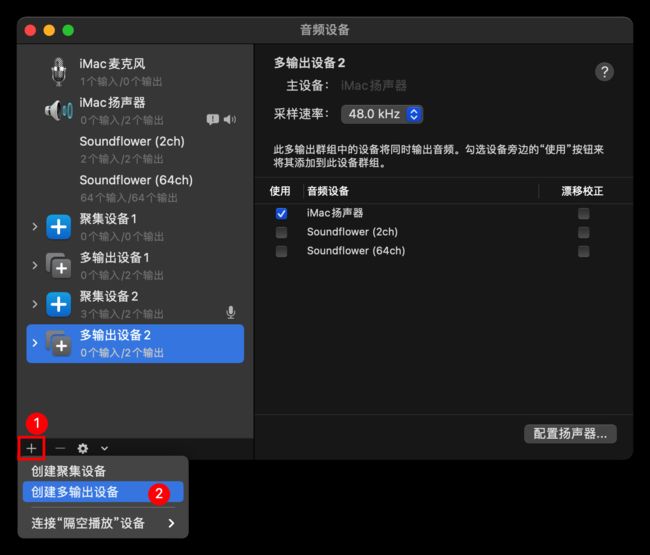
Task: Click the remove device minus button
Action: click(x=60, y=448)
